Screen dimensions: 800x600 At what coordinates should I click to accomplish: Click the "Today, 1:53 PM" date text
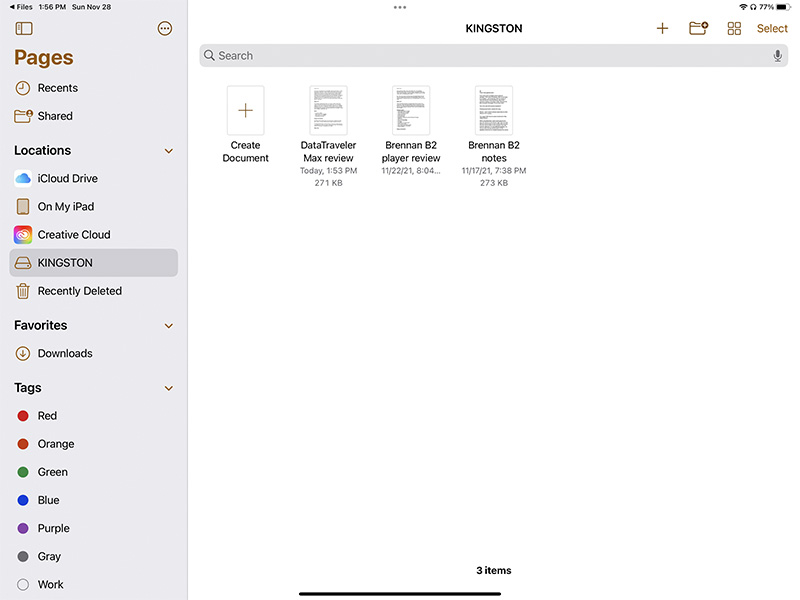click(329, 171)
